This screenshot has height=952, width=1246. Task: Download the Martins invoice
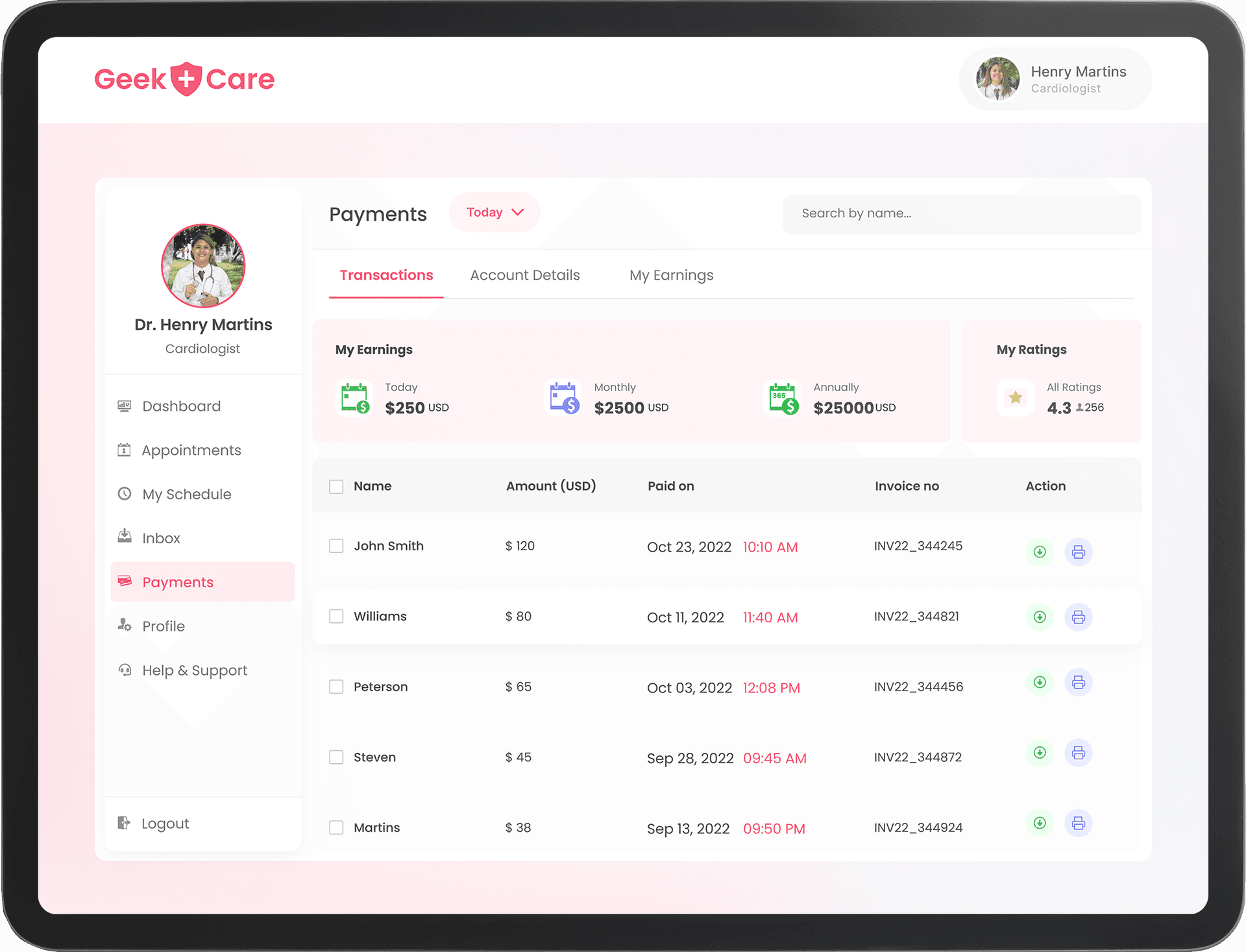point(1040,823)
